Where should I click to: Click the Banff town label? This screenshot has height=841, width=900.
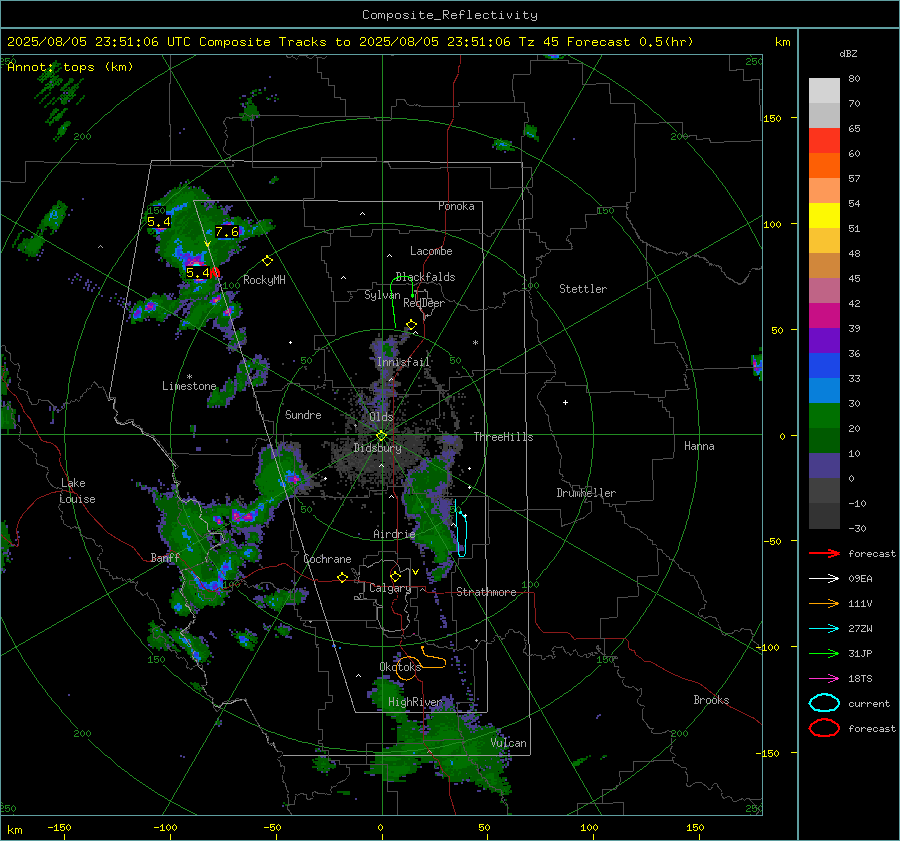click(x=165, y=557)
